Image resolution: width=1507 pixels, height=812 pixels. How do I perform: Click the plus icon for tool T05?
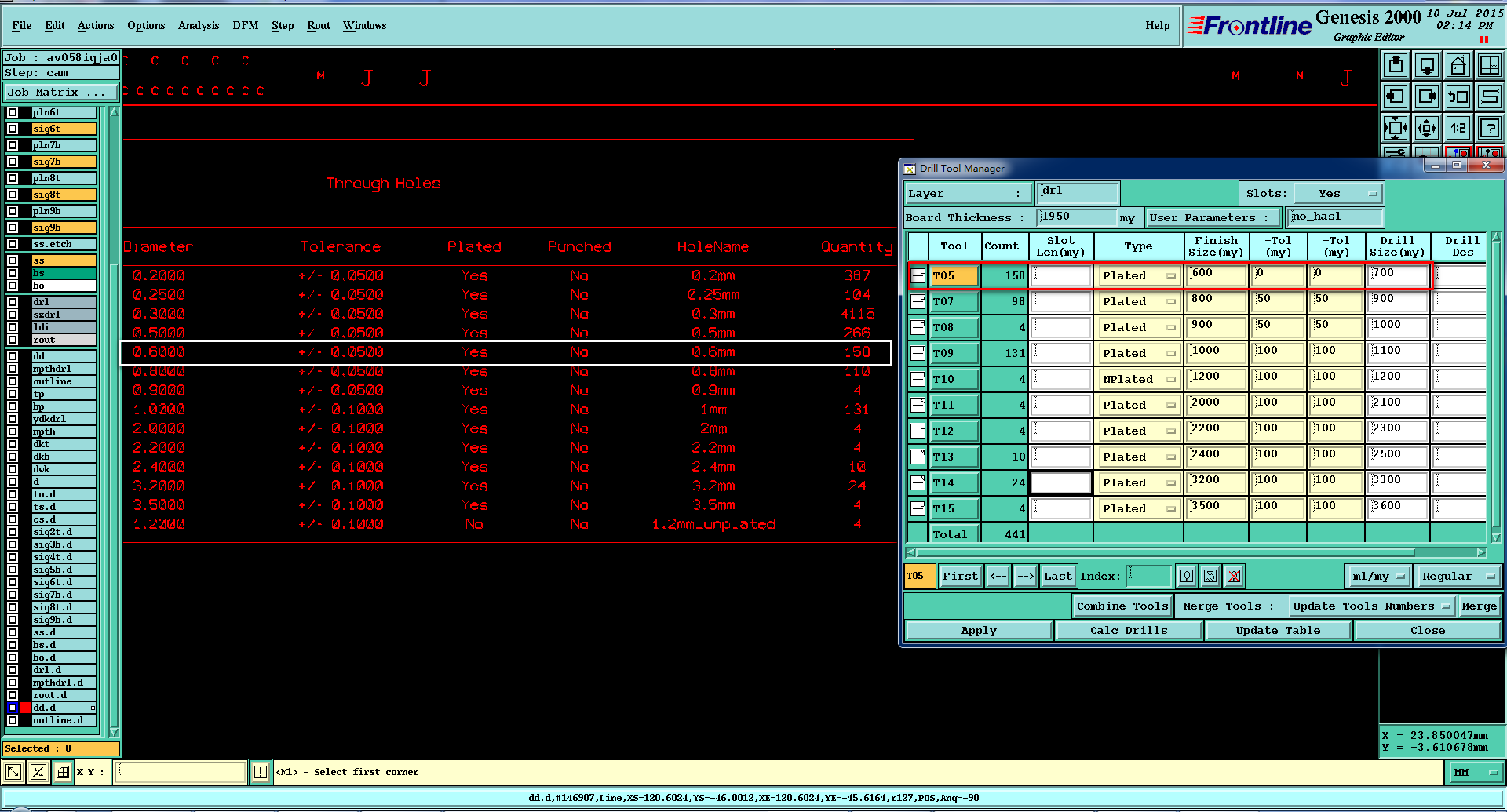coord(918,275)
